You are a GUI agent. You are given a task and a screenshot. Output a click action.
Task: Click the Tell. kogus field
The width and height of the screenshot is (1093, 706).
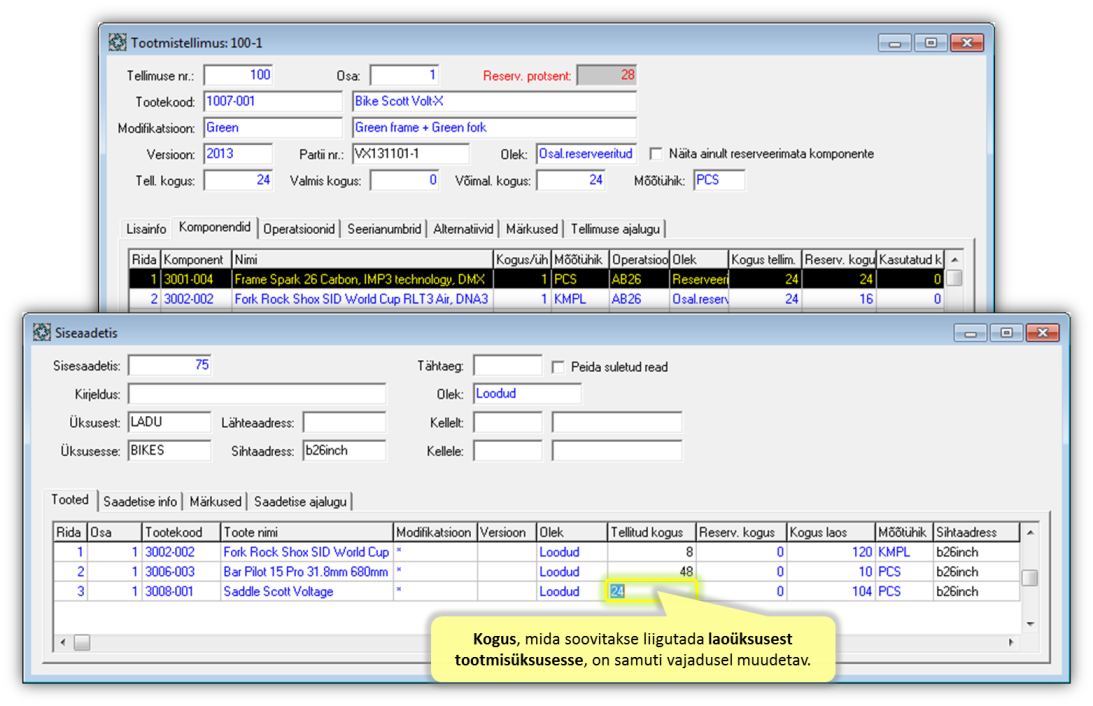pyautogui.click(x=238, y=181)
